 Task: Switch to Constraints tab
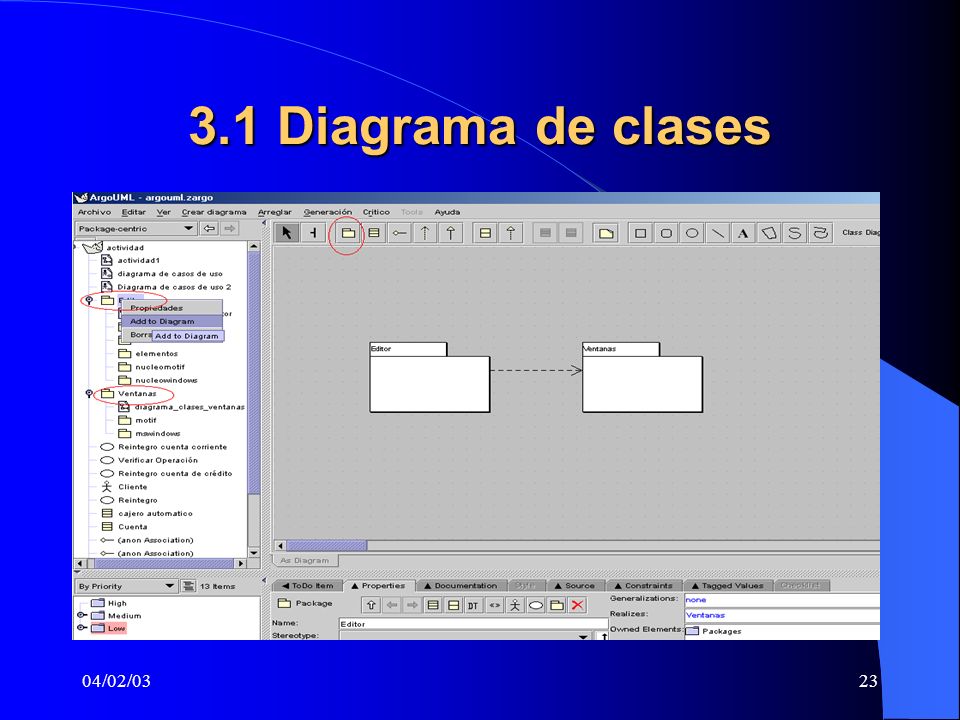tap(643, 586)
